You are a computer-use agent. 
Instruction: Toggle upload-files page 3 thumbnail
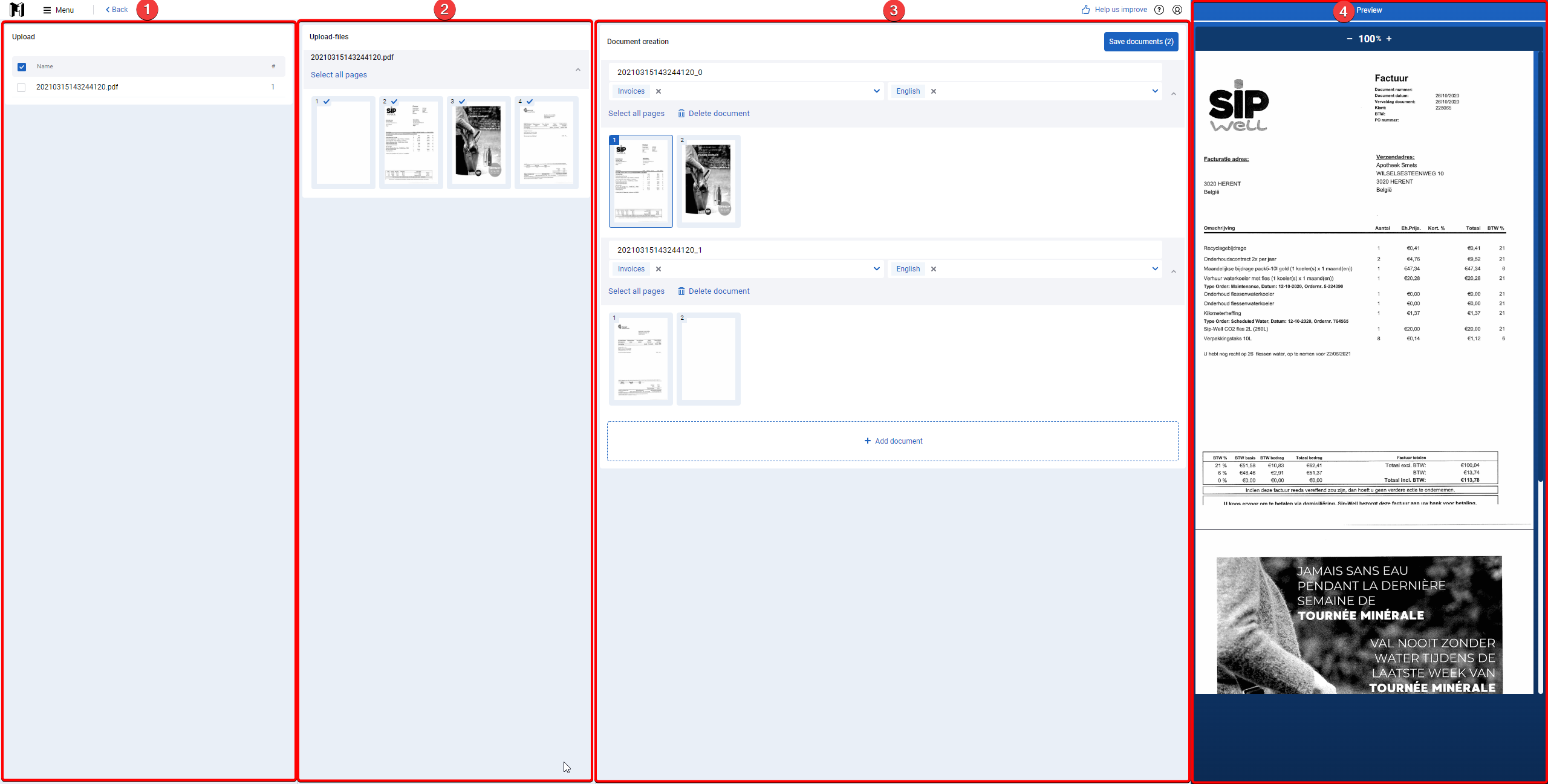tap(479, 143)
